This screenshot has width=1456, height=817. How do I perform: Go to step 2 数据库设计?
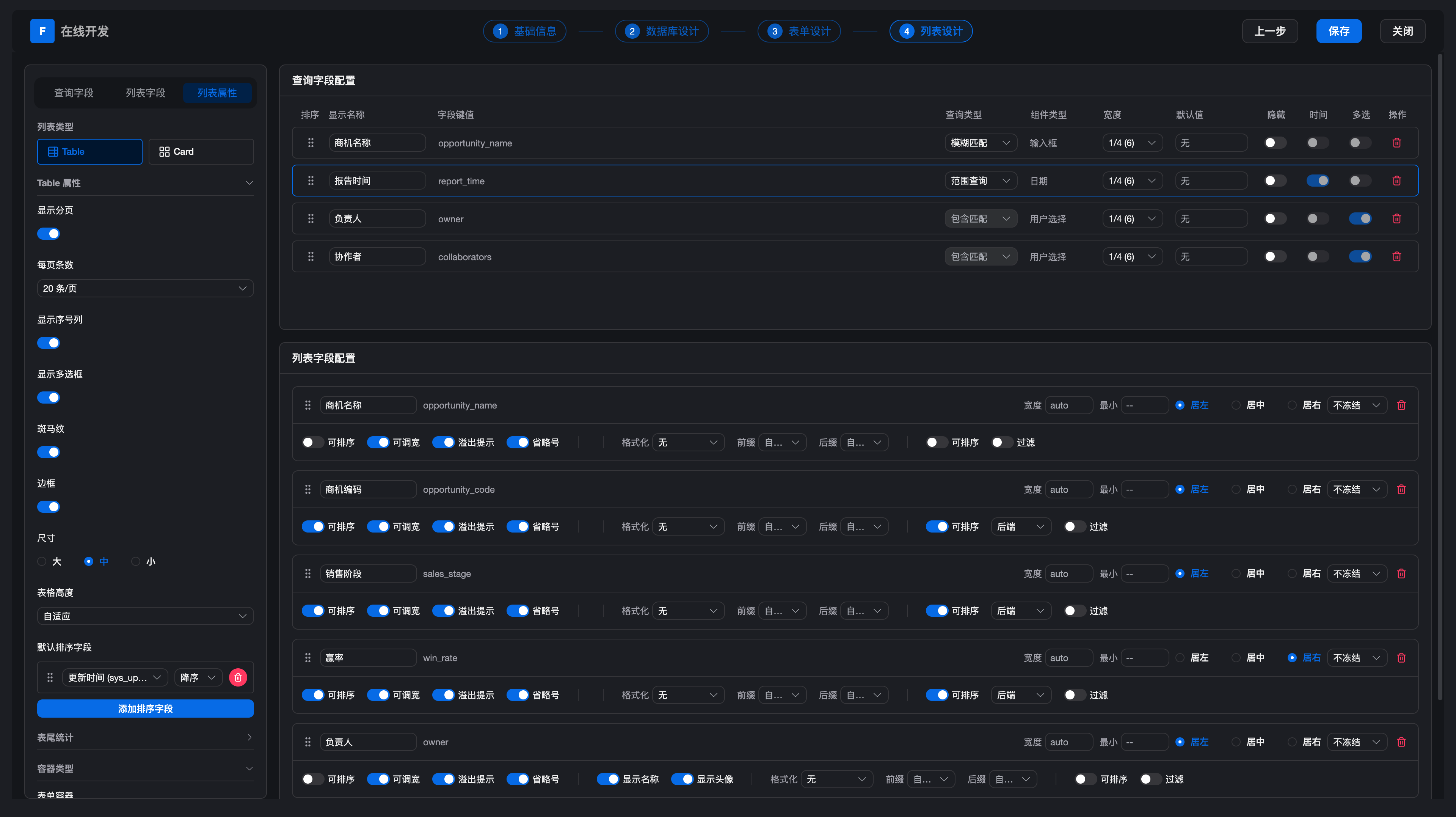(661, 31)
